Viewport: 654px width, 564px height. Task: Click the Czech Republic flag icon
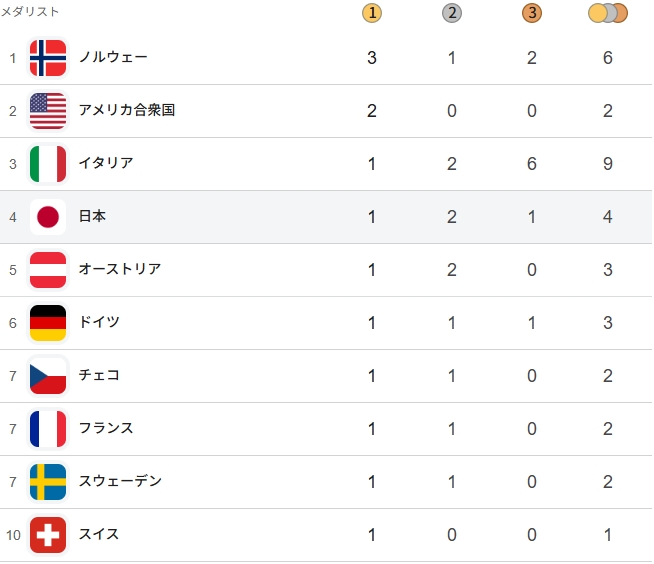pyautogui.click(x=48, y=376)
